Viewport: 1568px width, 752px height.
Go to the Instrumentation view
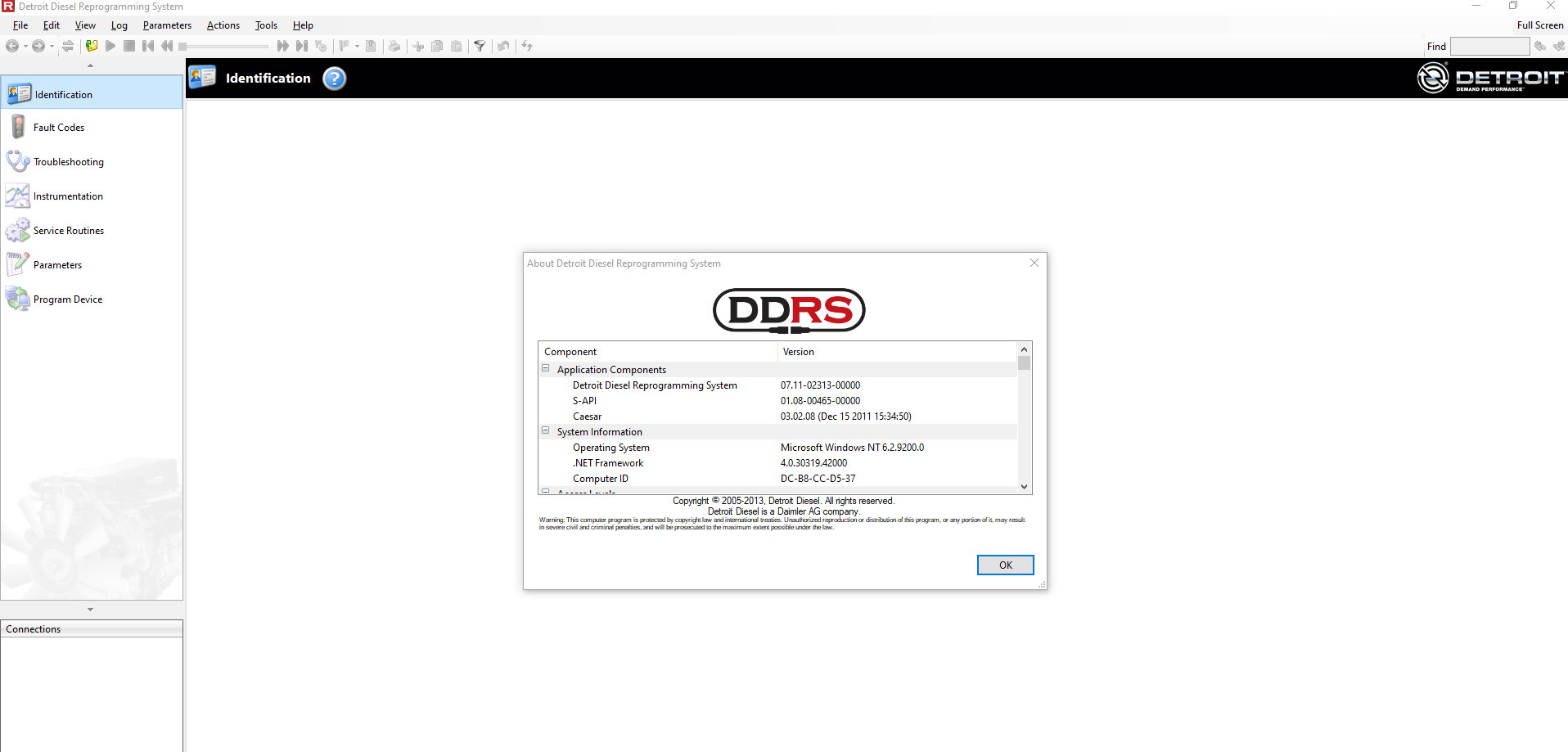click(x=67, y=196)
